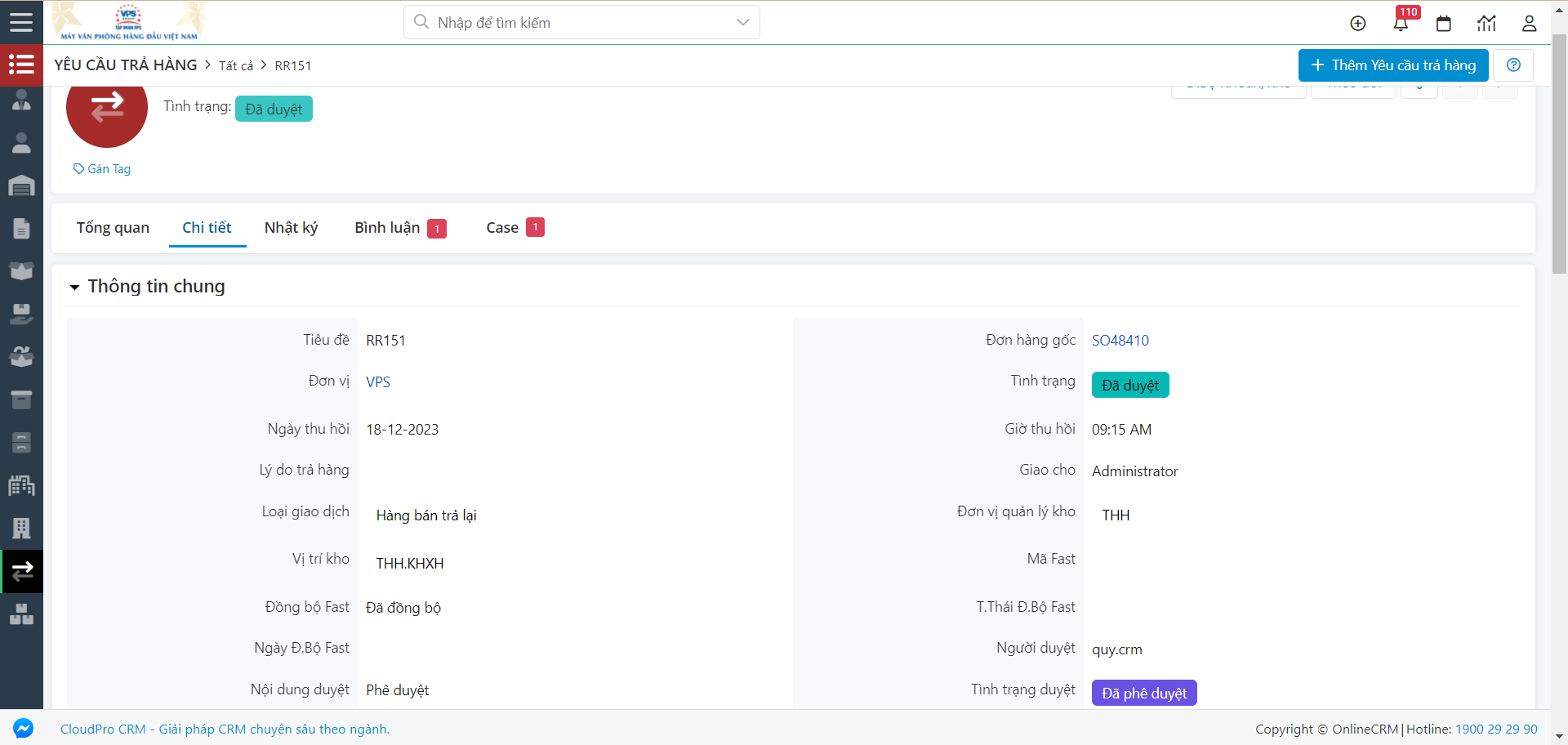Click the Tất cả breadcrumb link
The image size is (1568, 745).
(236, 66)
